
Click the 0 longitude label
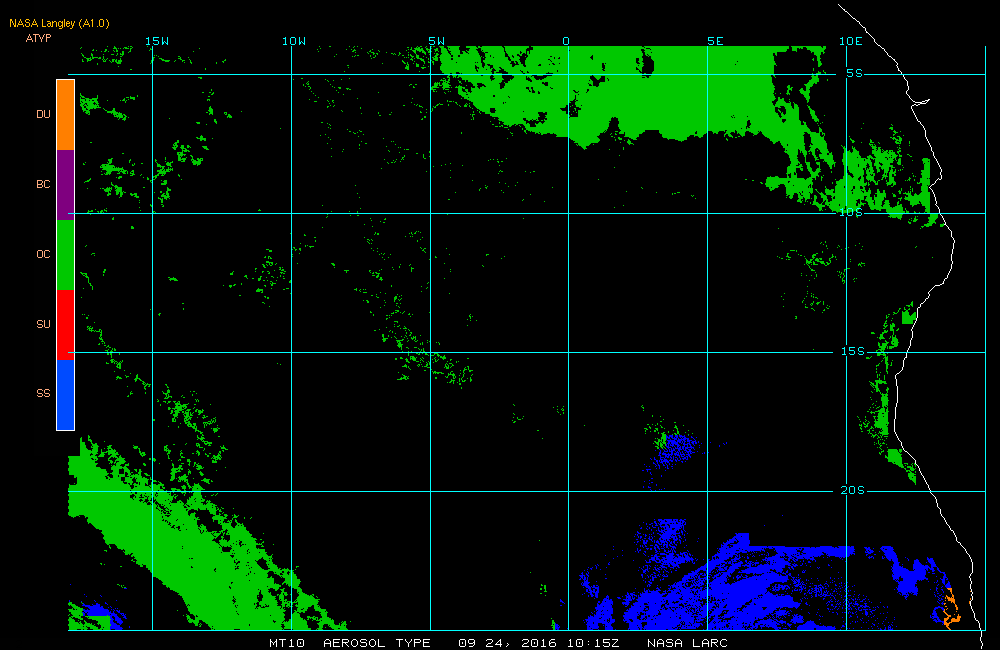[x=566, y=41]
